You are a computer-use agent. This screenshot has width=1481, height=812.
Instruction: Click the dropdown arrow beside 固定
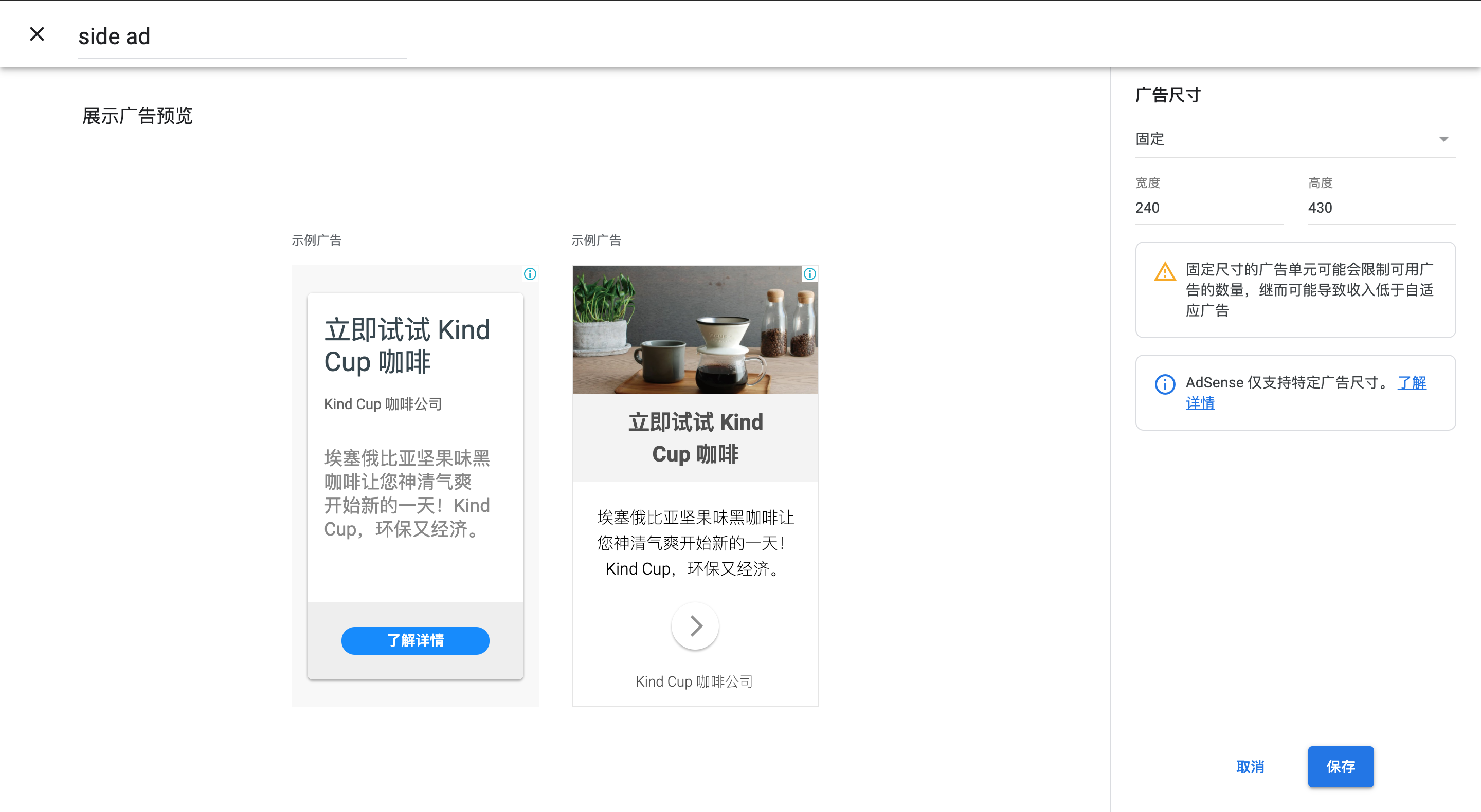click(1443, 139)
